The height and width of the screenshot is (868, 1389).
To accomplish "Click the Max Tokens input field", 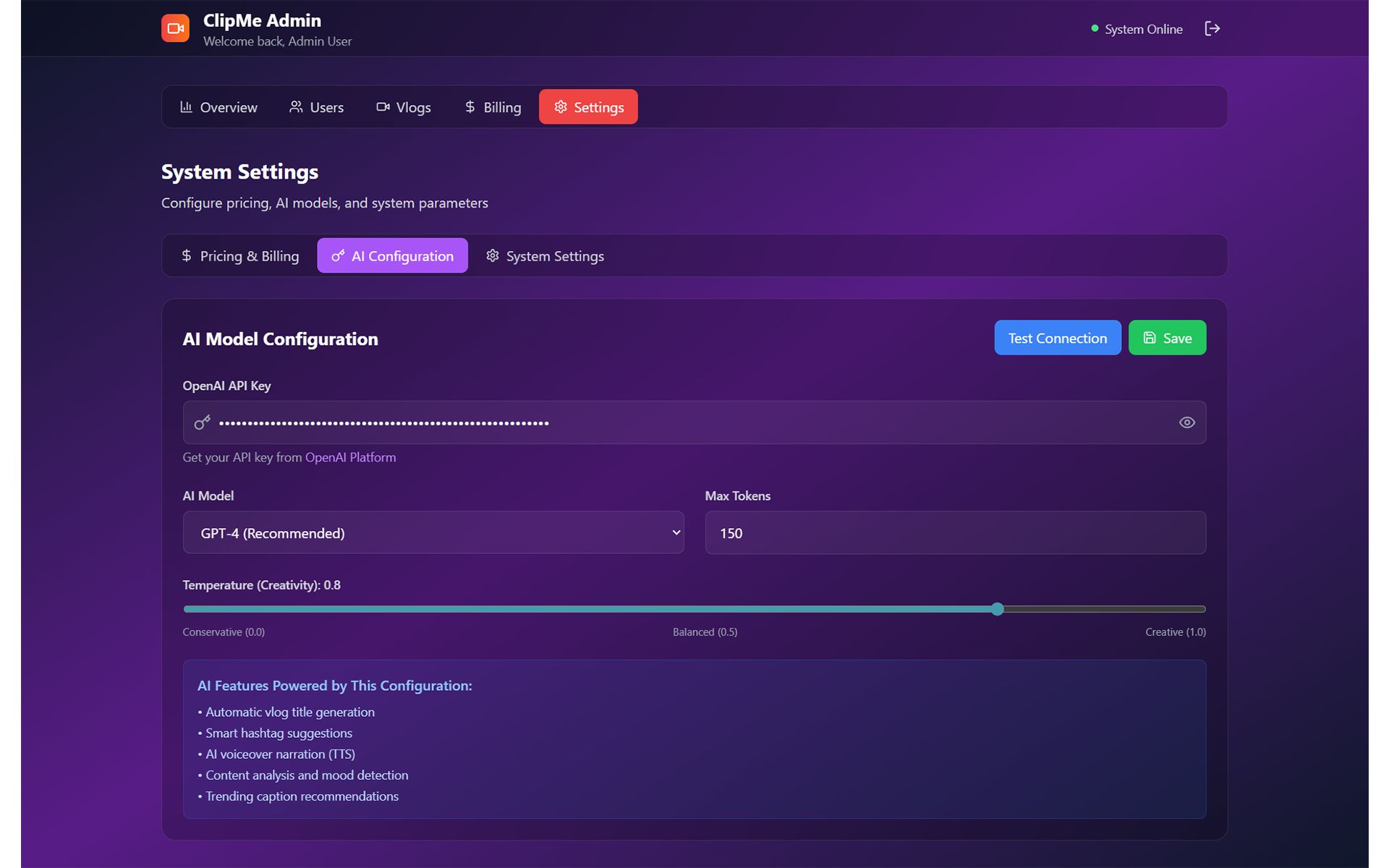I will (x=955, y=533).
